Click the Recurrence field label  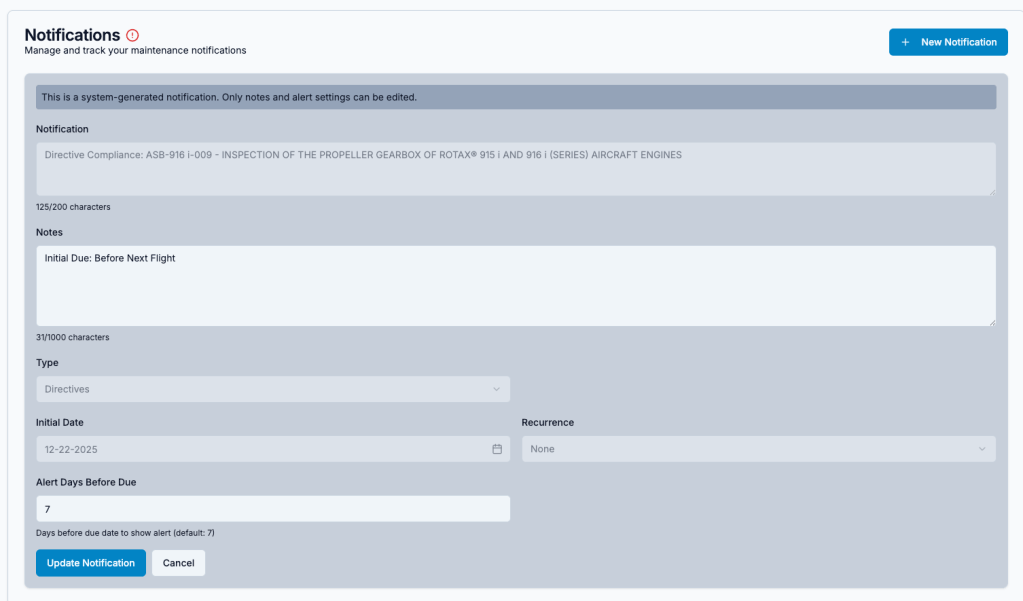pyautogui.click(x=547, y=422)
